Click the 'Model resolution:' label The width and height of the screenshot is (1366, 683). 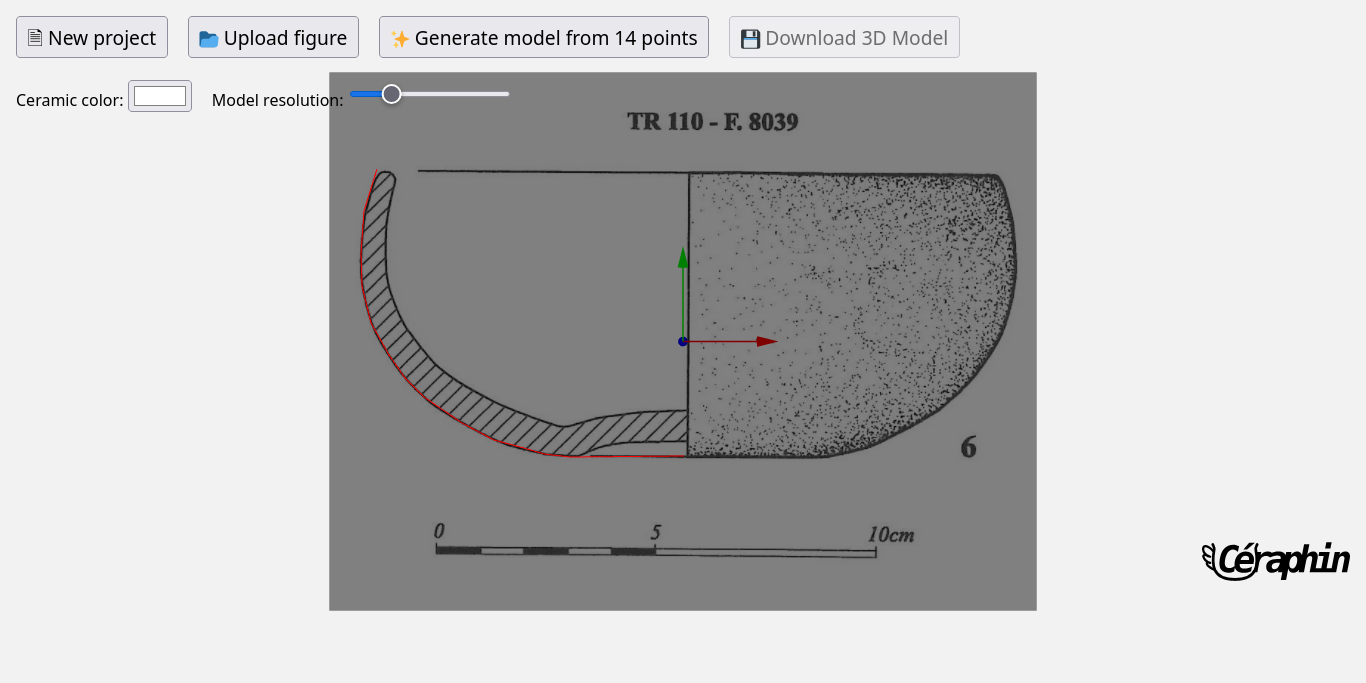tap(278, 100)
